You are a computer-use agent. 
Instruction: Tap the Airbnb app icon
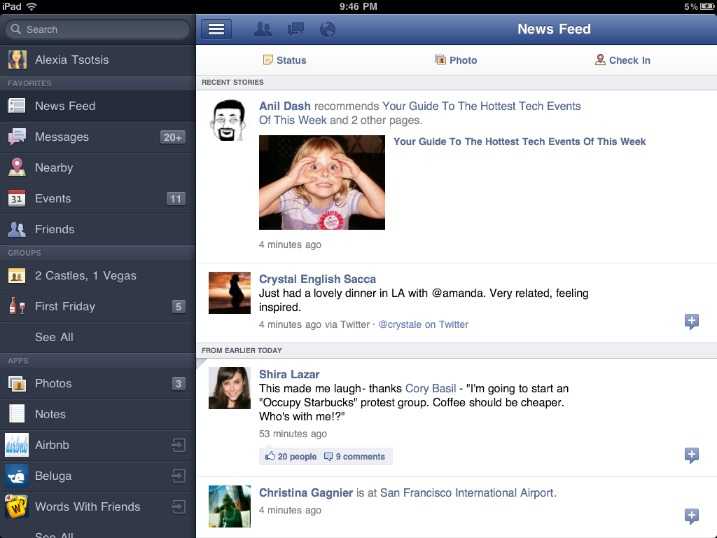pyautogui.click(x=17, y=445)
